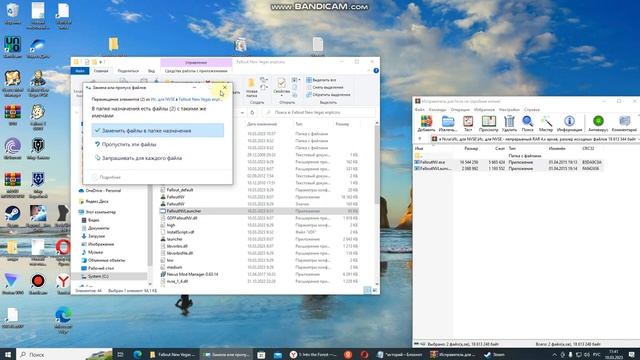The height and width of the screenshot is (360, 640).
Task: Switch Explorer to large icons view toggle
Action: (x=374, y=290)
